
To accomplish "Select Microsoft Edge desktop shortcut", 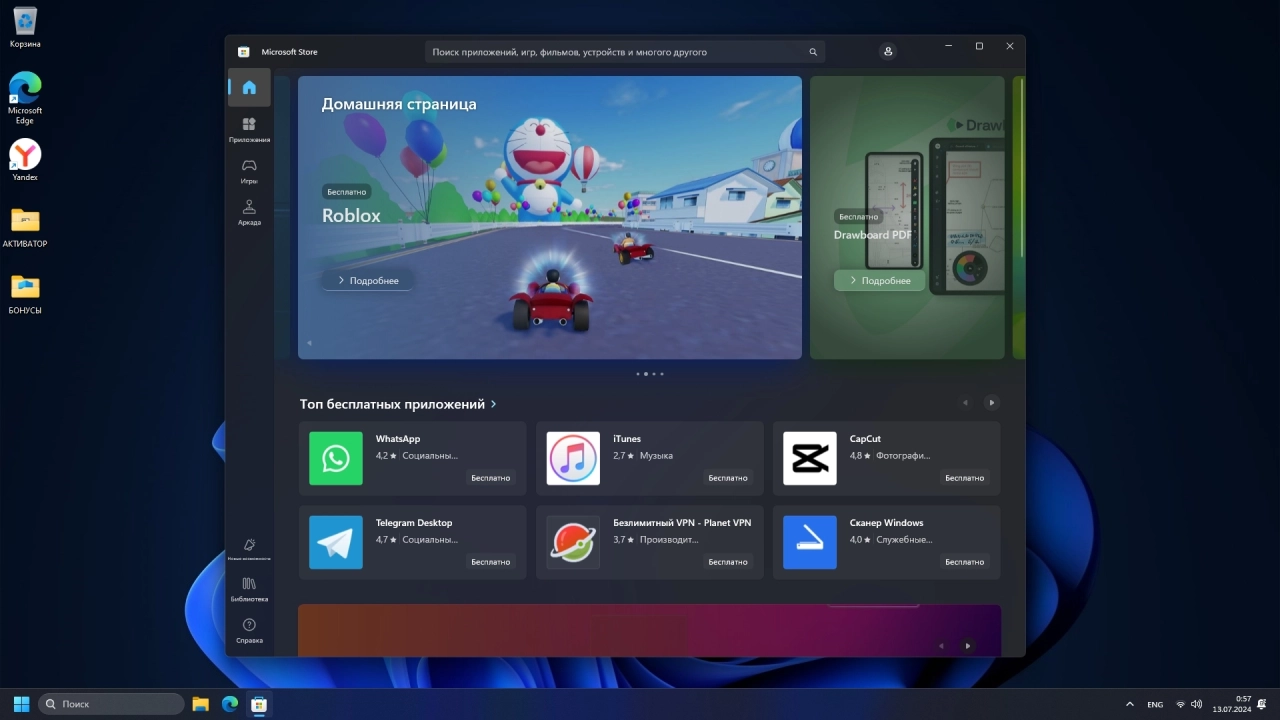I will 25,98.
